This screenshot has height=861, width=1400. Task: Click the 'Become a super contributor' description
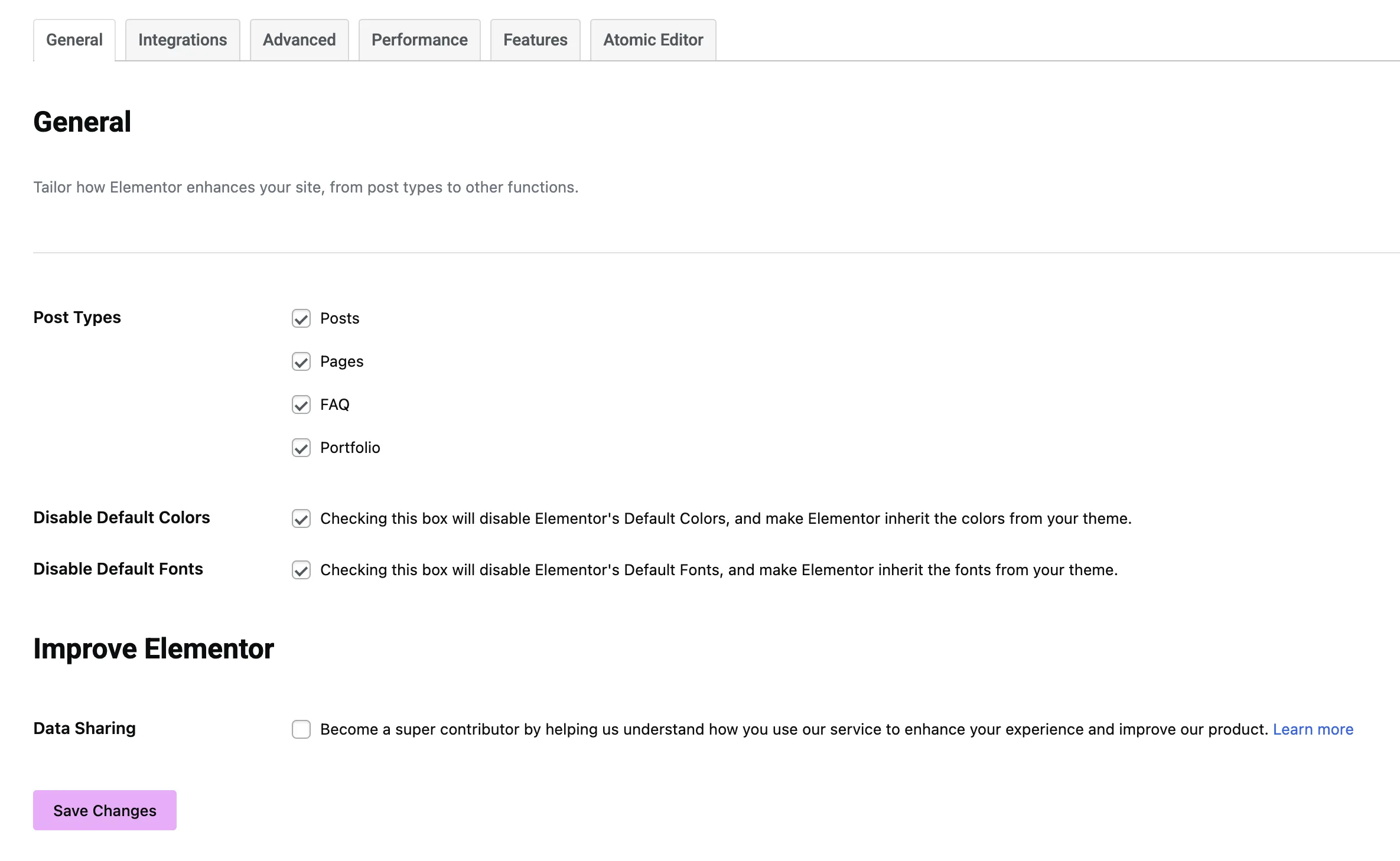click(x=794, y=729)
